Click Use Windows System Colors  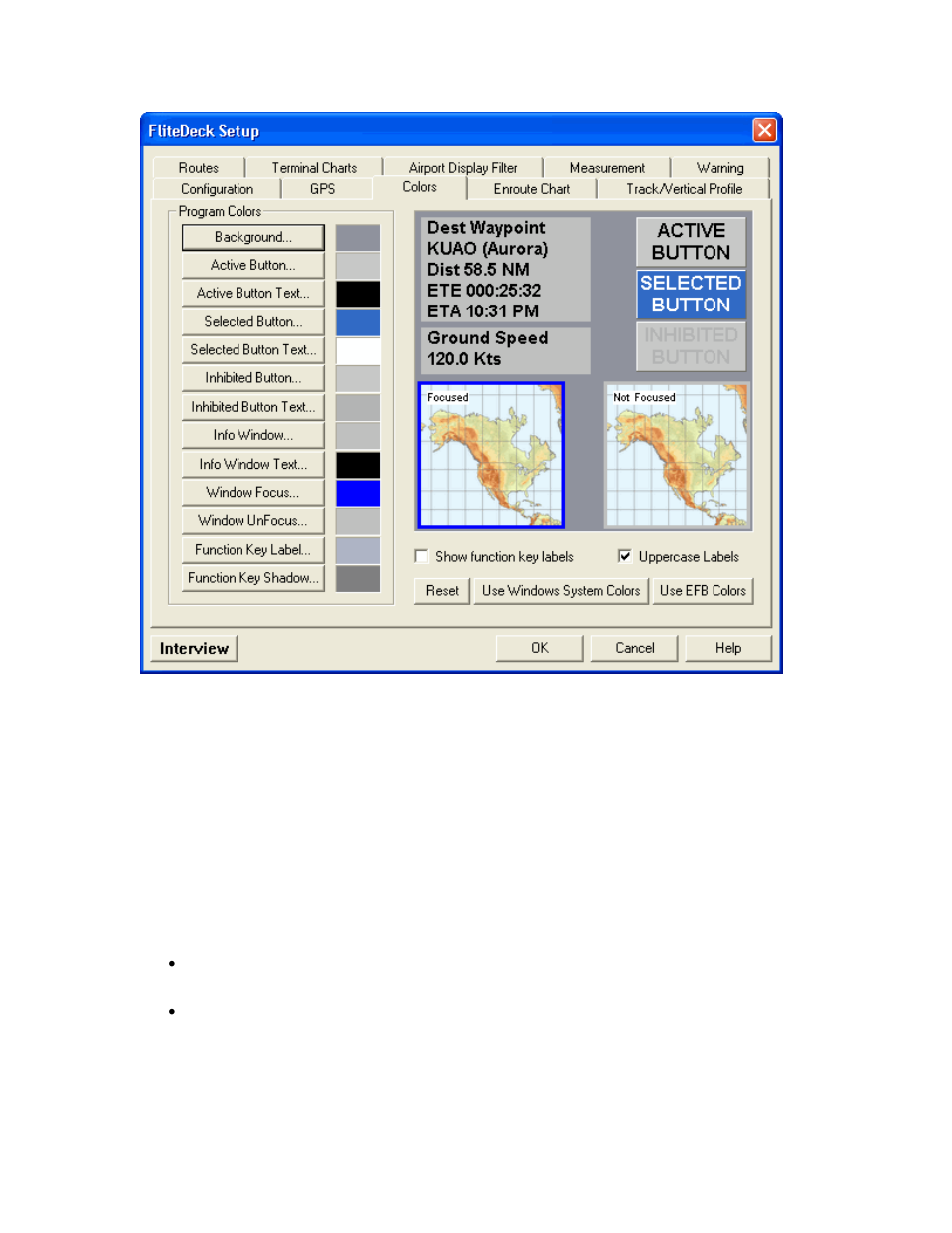tap(561, 591)
